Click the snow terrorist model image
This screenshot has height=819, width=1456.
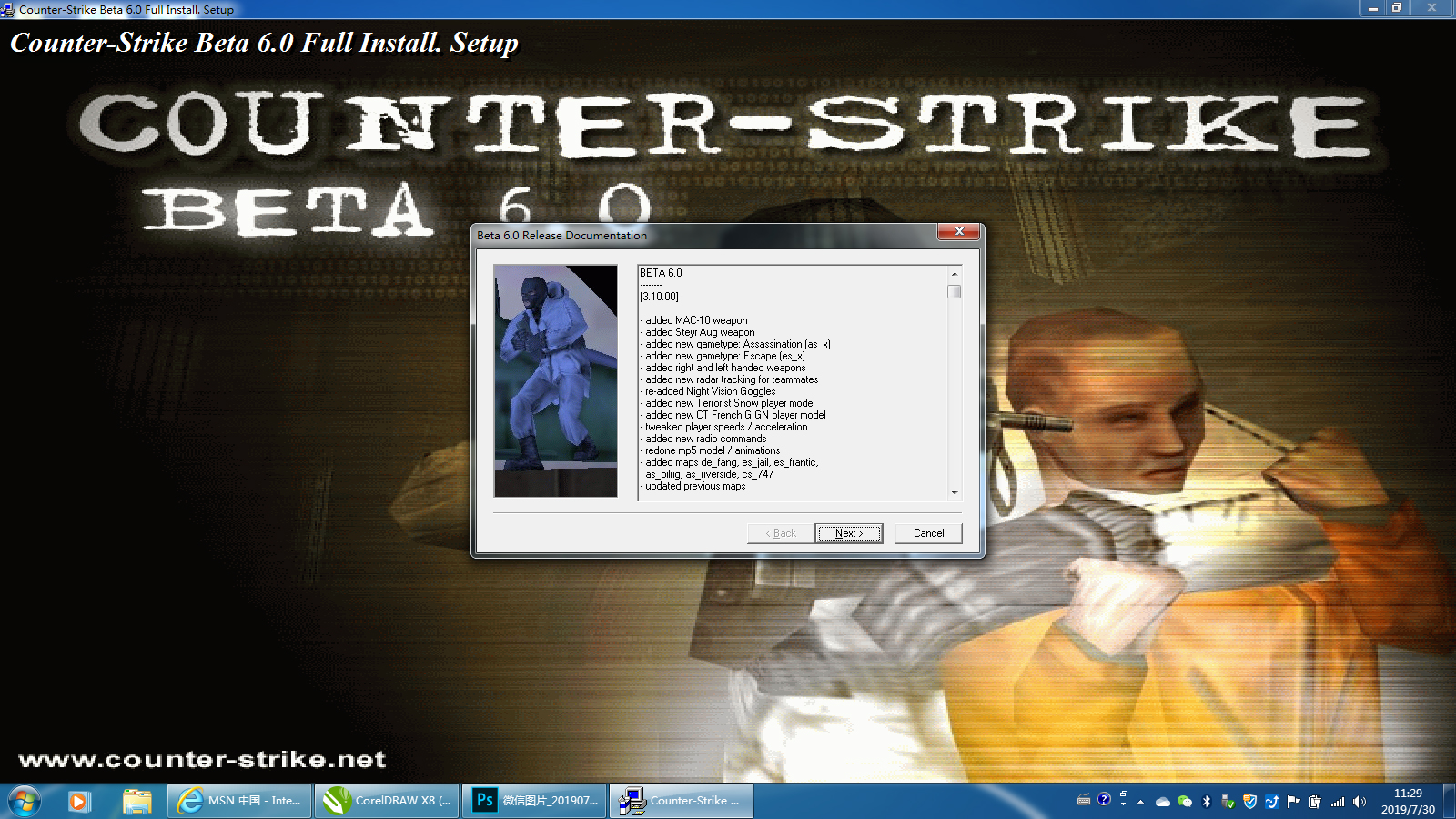tap(555, 380)
